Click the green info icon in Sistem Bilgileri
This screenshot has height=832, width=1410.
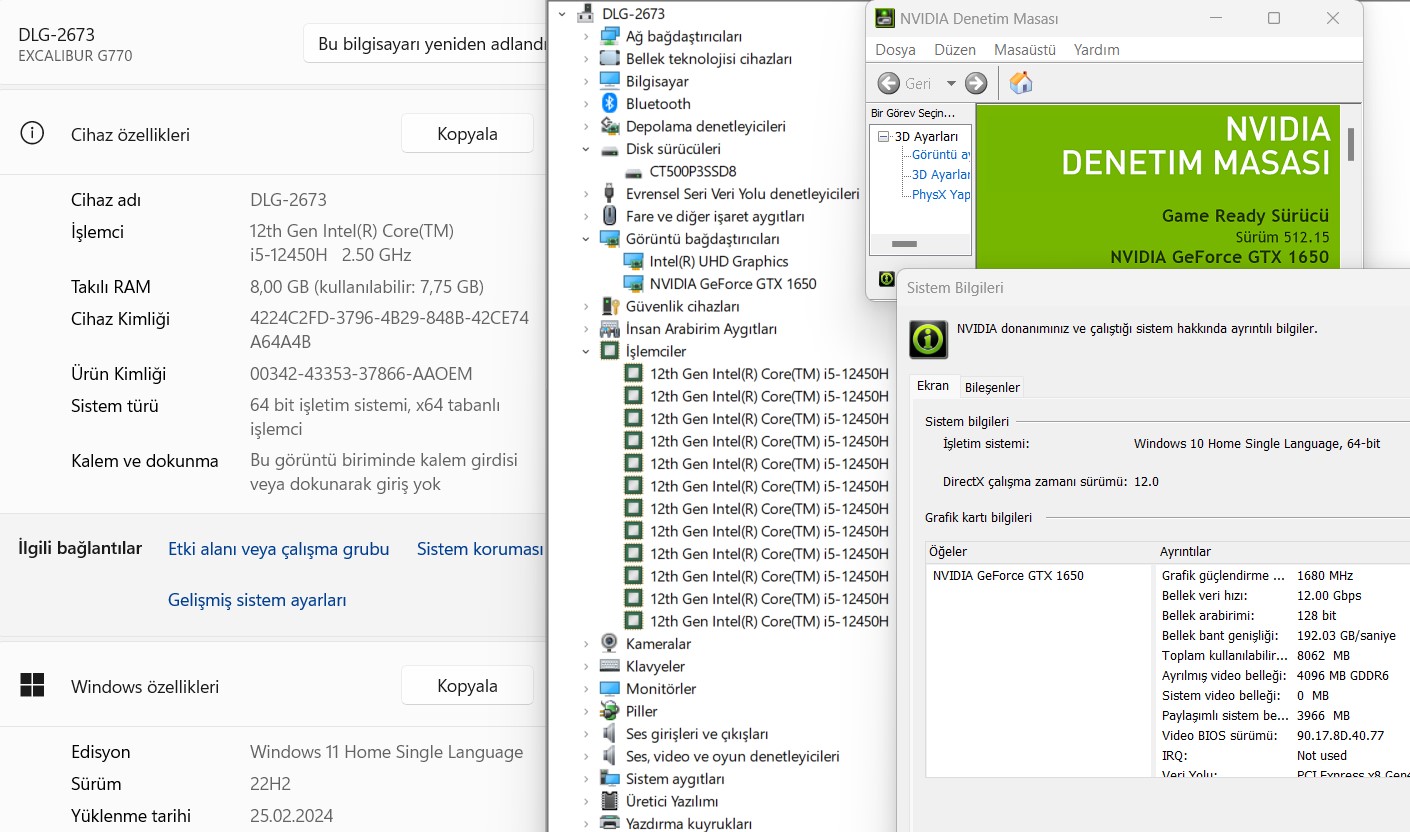[x=928, y=339]
